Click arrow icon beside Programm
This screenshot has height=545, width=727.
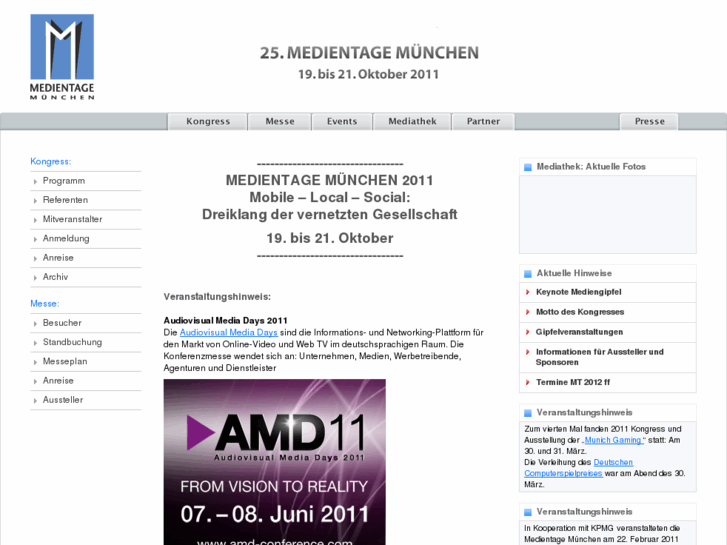pyautogui.click(x=35, y=182)
